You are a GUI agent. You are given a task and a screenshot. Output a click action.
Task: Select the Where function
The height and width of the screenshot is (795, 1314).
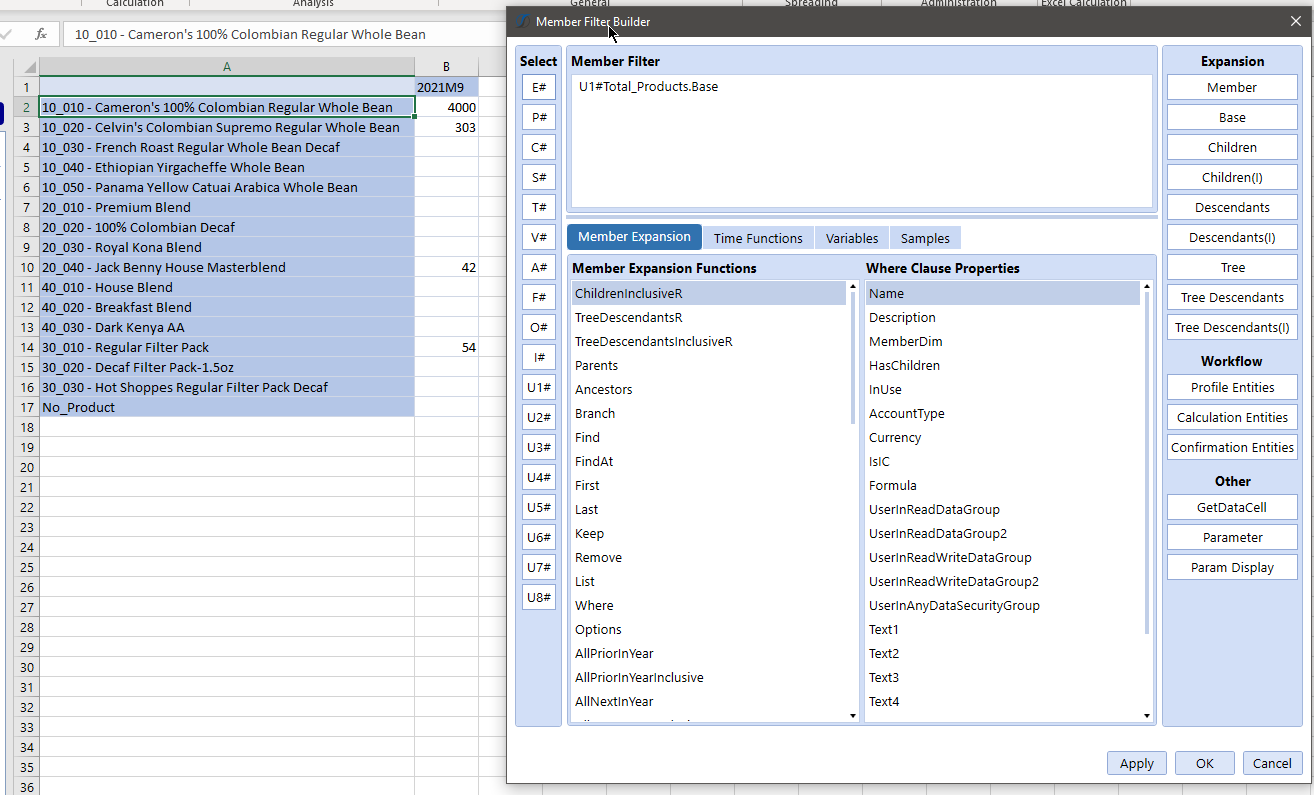click(709, 605)
